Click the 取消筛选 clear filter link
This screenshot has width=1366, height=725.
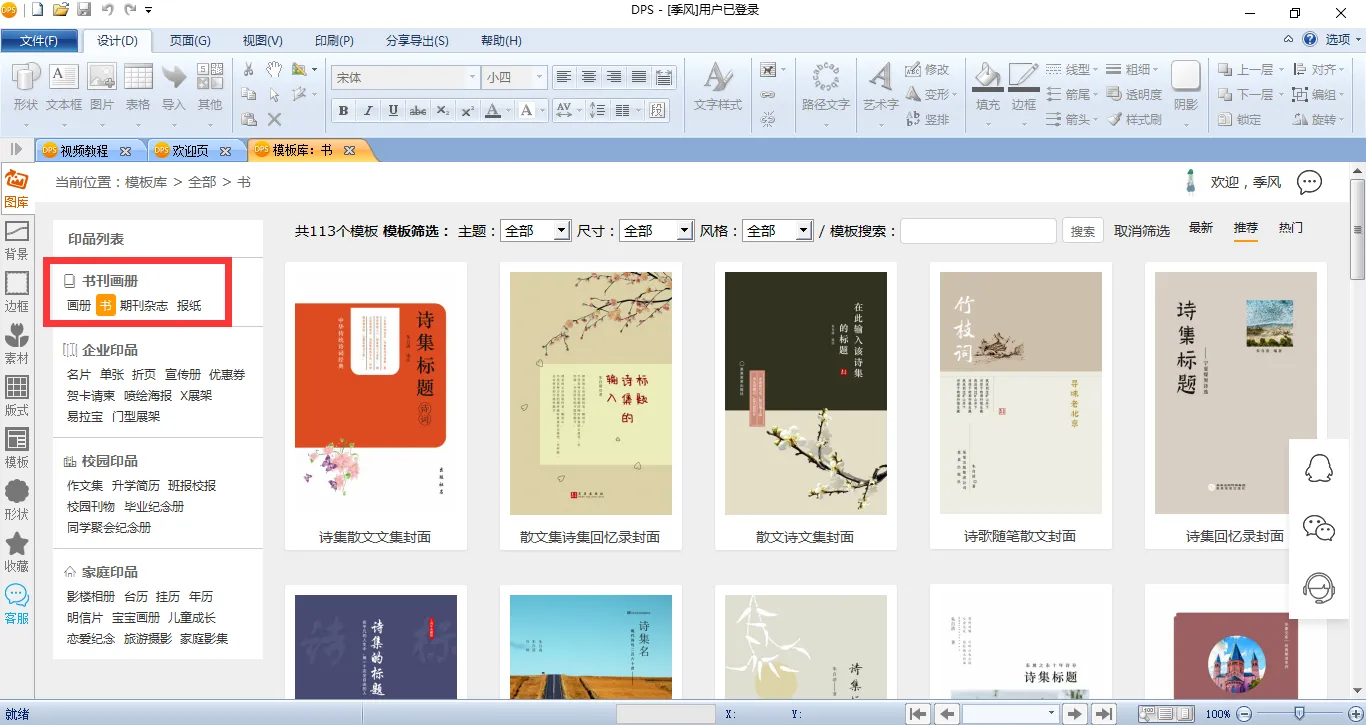[1142, 231]
